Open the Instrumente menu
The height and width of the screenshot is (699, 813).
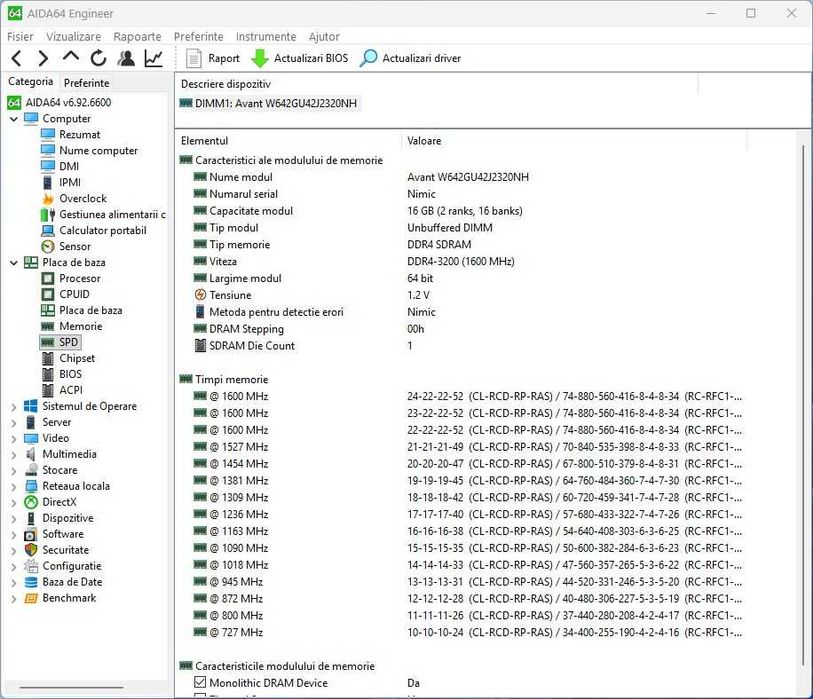[x=265, y=36]
